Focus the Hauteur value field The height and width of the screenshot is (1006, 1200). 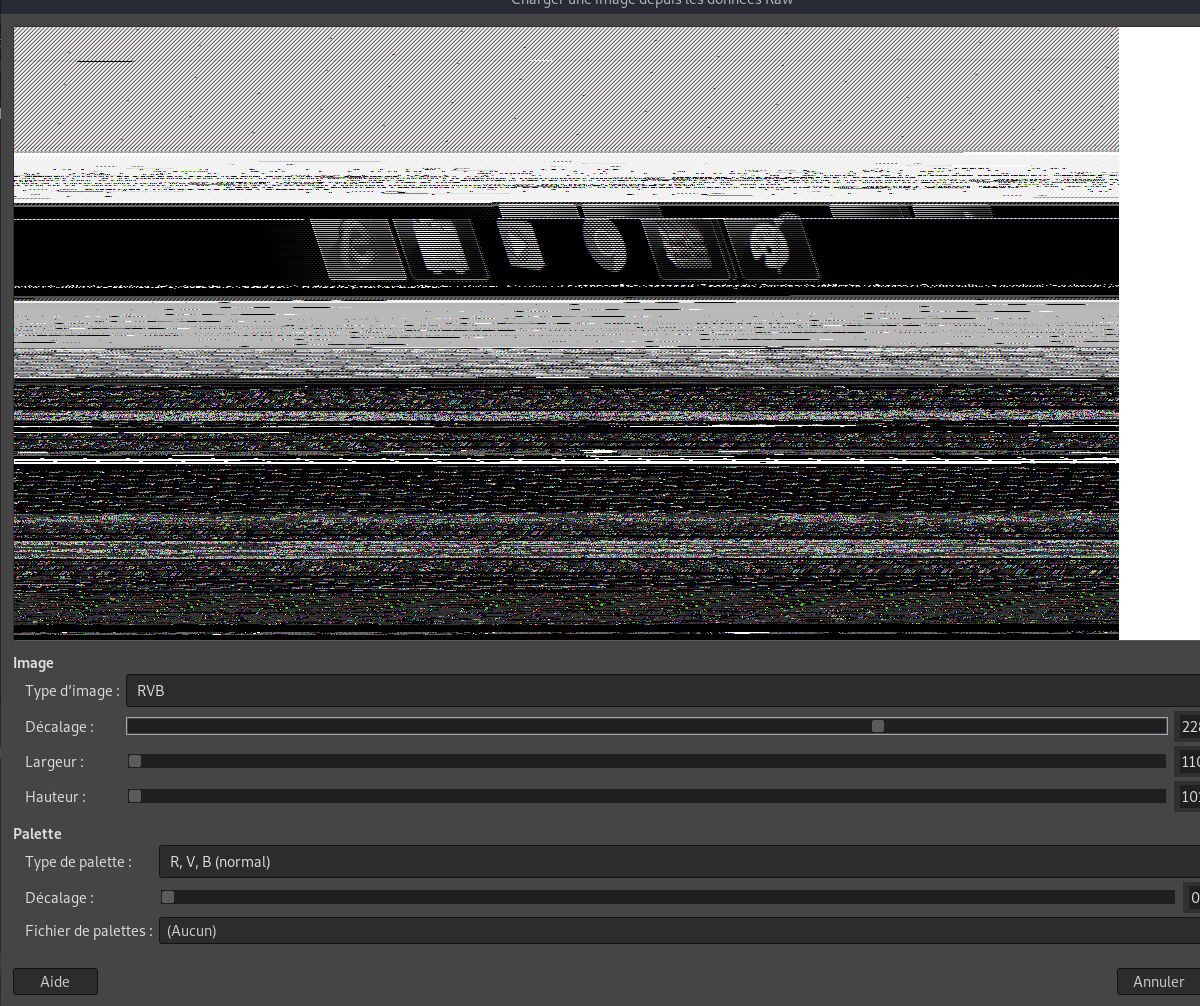1188,797
